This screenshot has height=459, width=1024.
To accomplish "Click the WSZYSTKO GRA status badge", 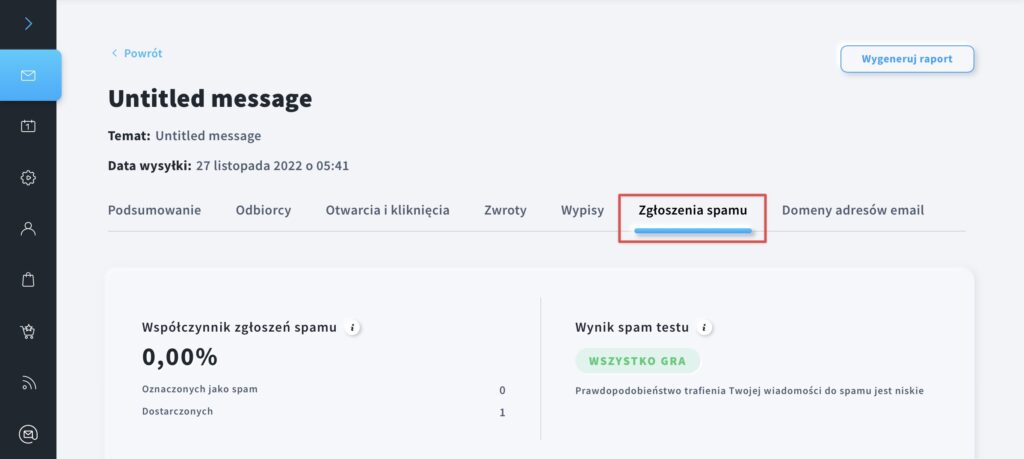I will [x=637, y=361].
